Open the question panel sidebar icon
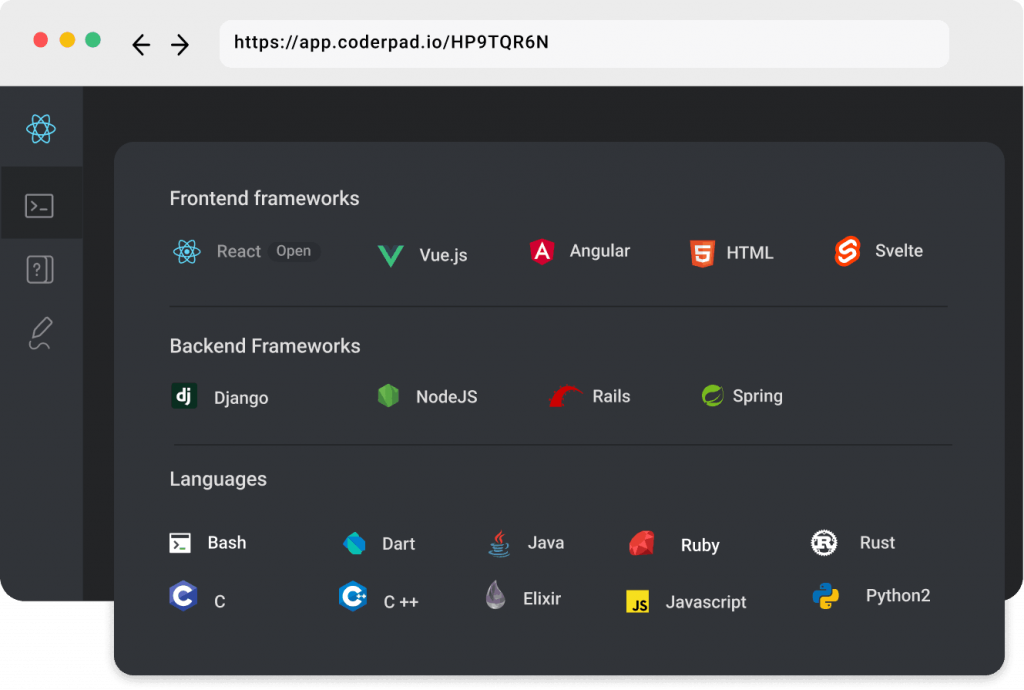 point(40,269)
